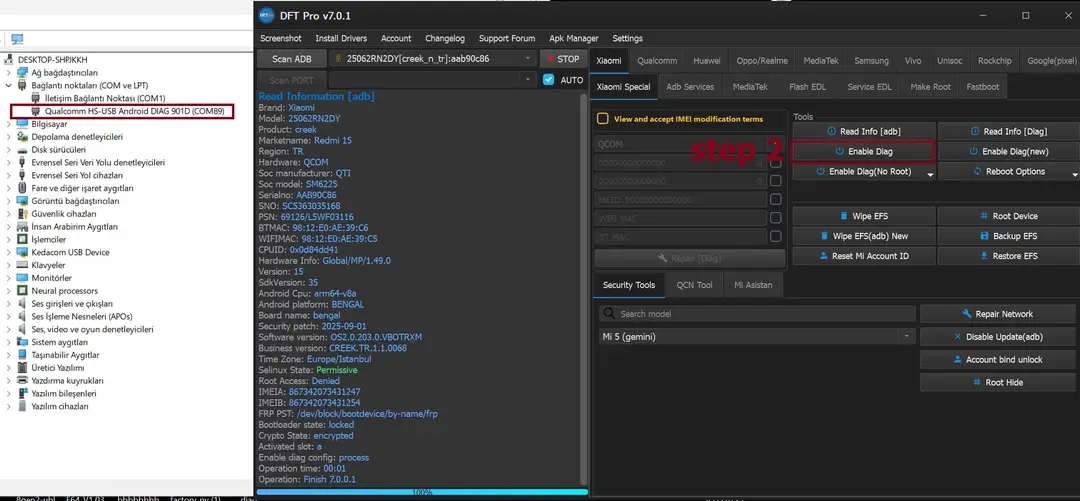Collapse Bağlantı noktaları (COM ve LPT) node

pos(8,86)
